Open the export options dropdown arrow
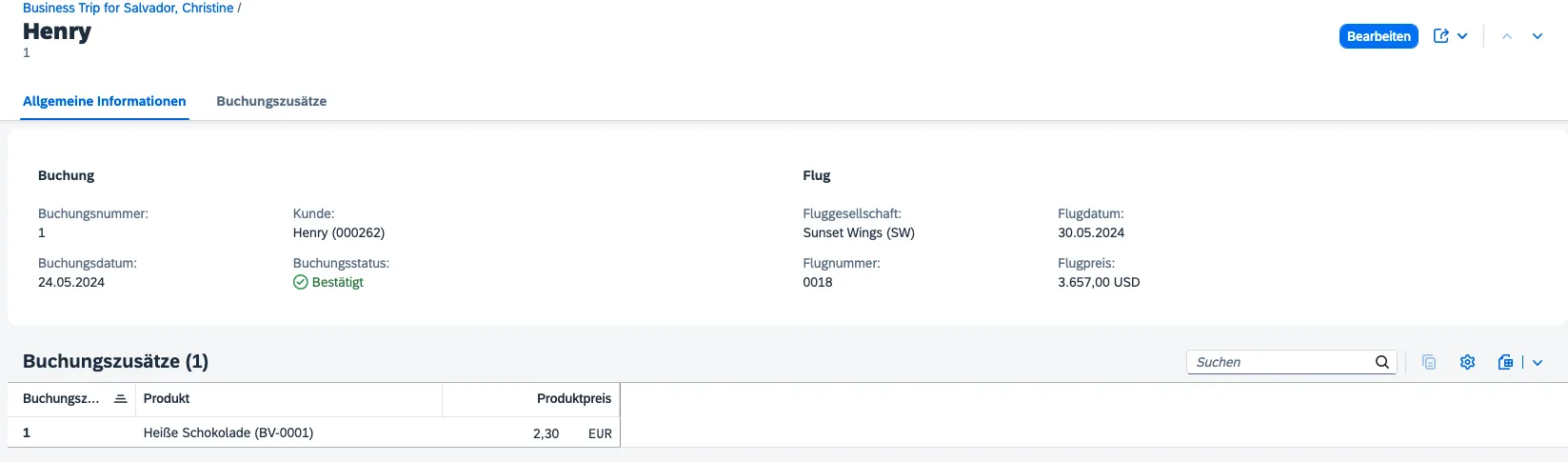1568x462 pixels. 1538,362
